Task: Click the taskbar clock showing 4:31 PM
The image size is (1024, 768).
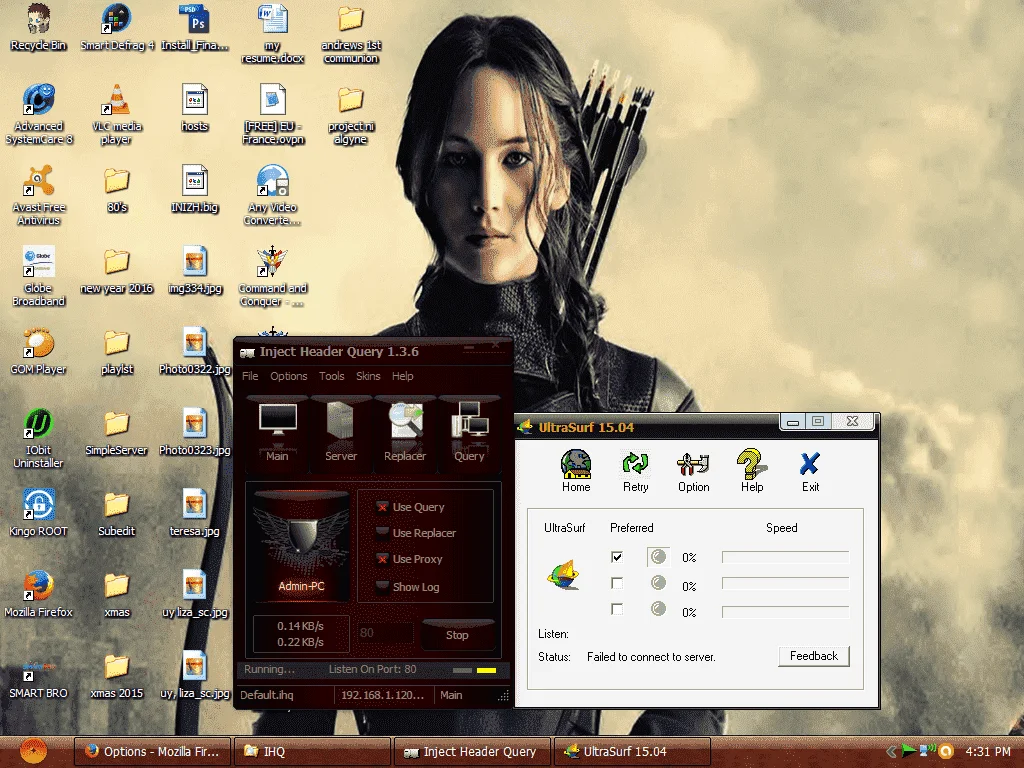Action: tap(987, 752)
